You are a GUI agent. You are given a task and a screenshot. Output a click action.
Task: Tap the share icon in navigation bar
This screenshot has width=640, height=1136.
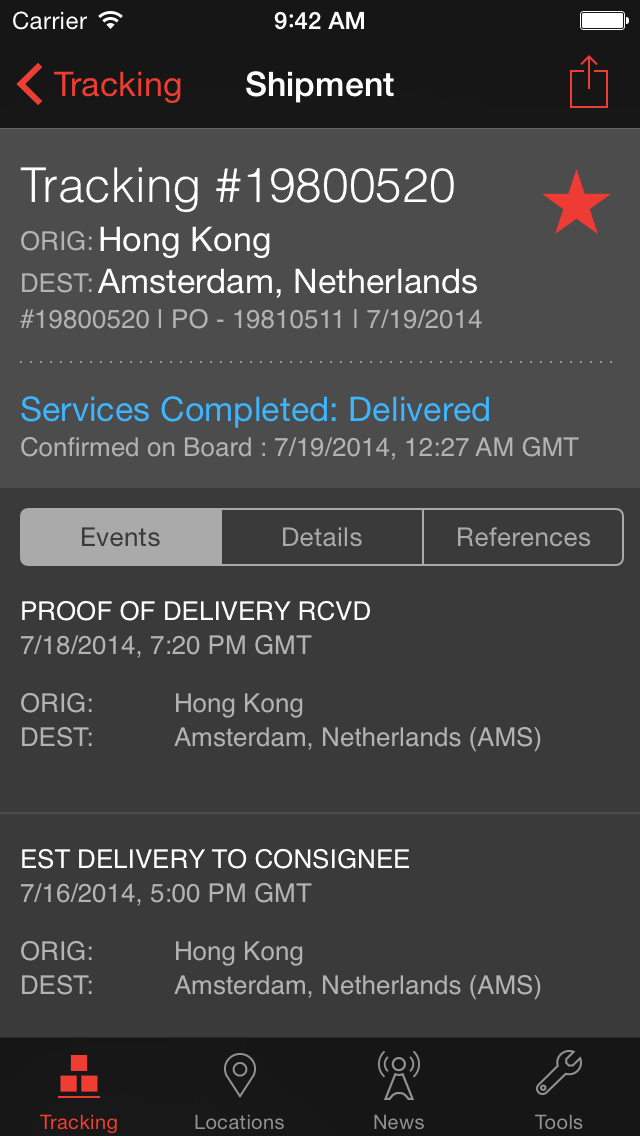[x=589, y=83]
